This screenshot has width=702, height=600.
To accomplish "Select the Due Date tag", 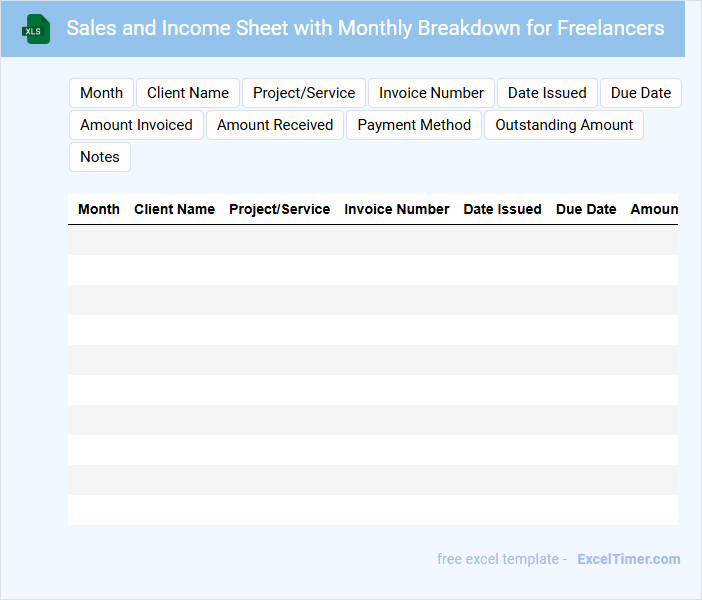I will click(640, 93).
